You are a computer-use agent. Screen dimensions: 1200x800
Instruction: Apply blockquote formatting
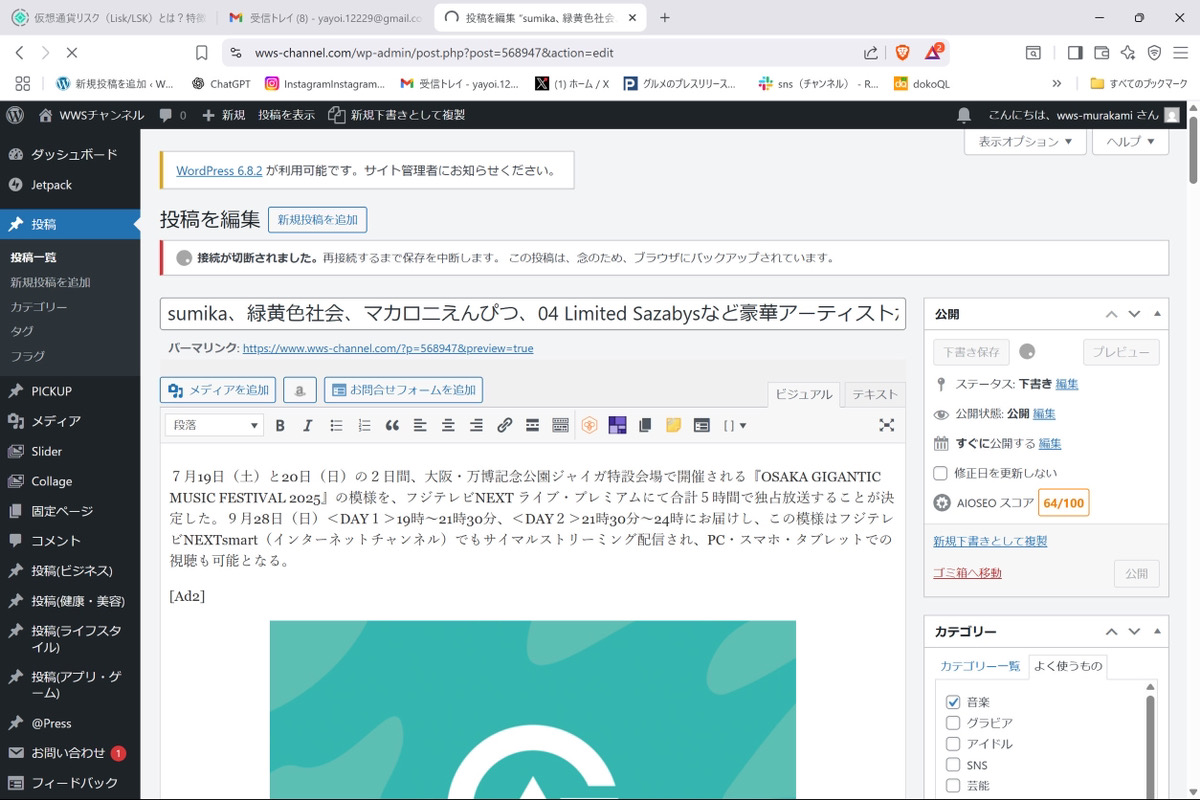392,425
